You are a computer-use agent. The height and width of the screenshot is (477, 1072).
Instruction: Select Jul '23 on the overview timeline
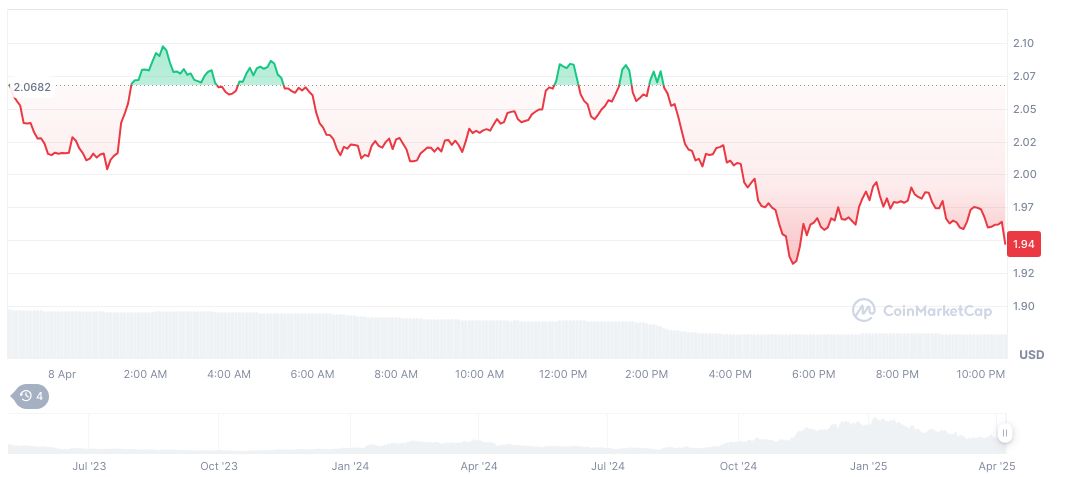point(90,466)
